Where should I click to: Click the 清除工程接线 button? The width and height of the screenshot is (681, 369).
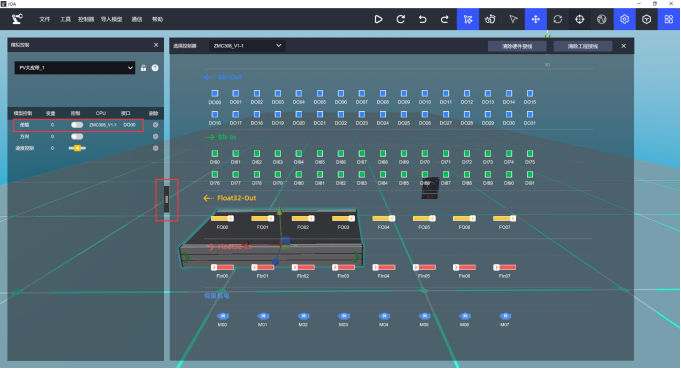(x=583, y=46)
